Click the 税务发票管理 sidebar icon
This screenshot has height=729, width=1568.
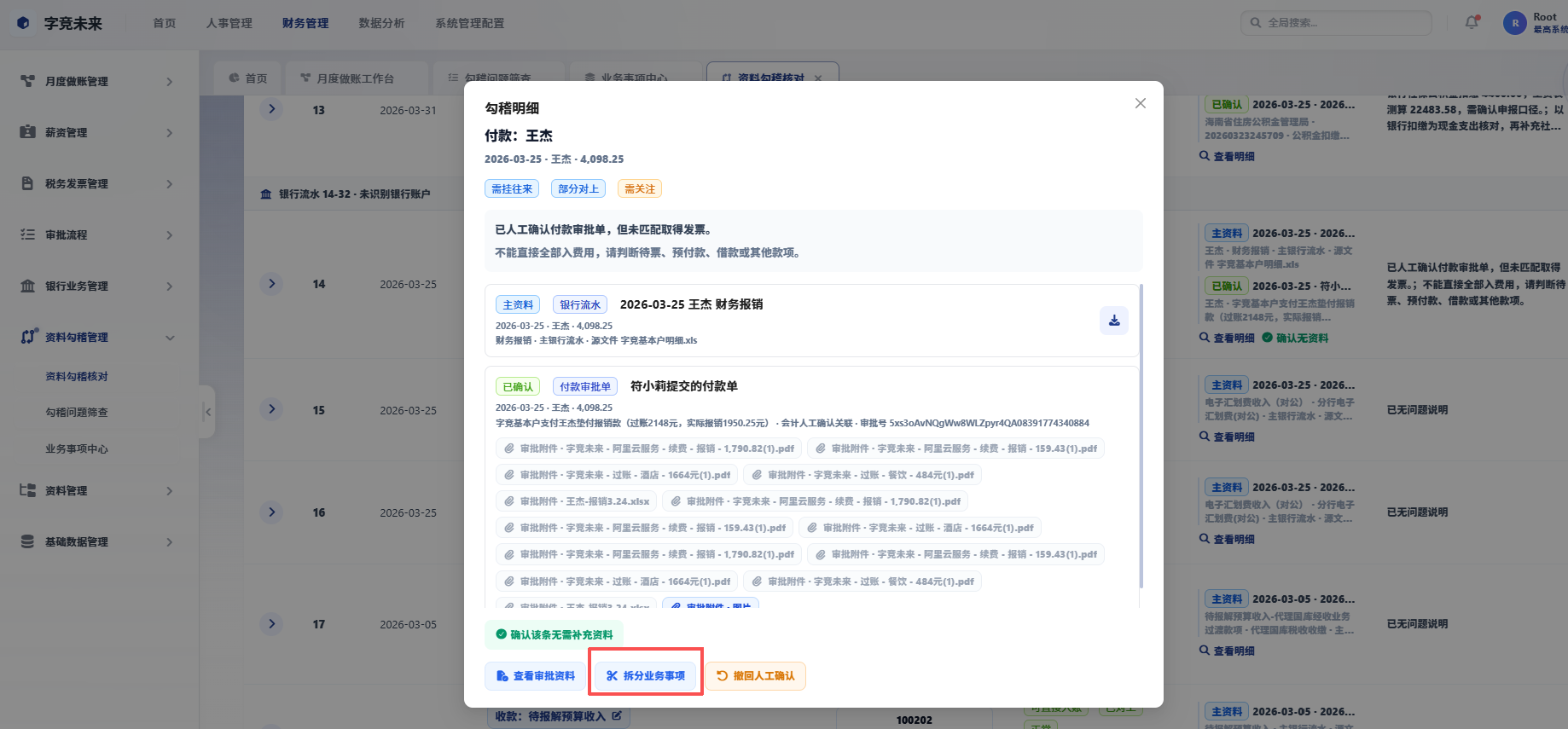click(27, 183)
